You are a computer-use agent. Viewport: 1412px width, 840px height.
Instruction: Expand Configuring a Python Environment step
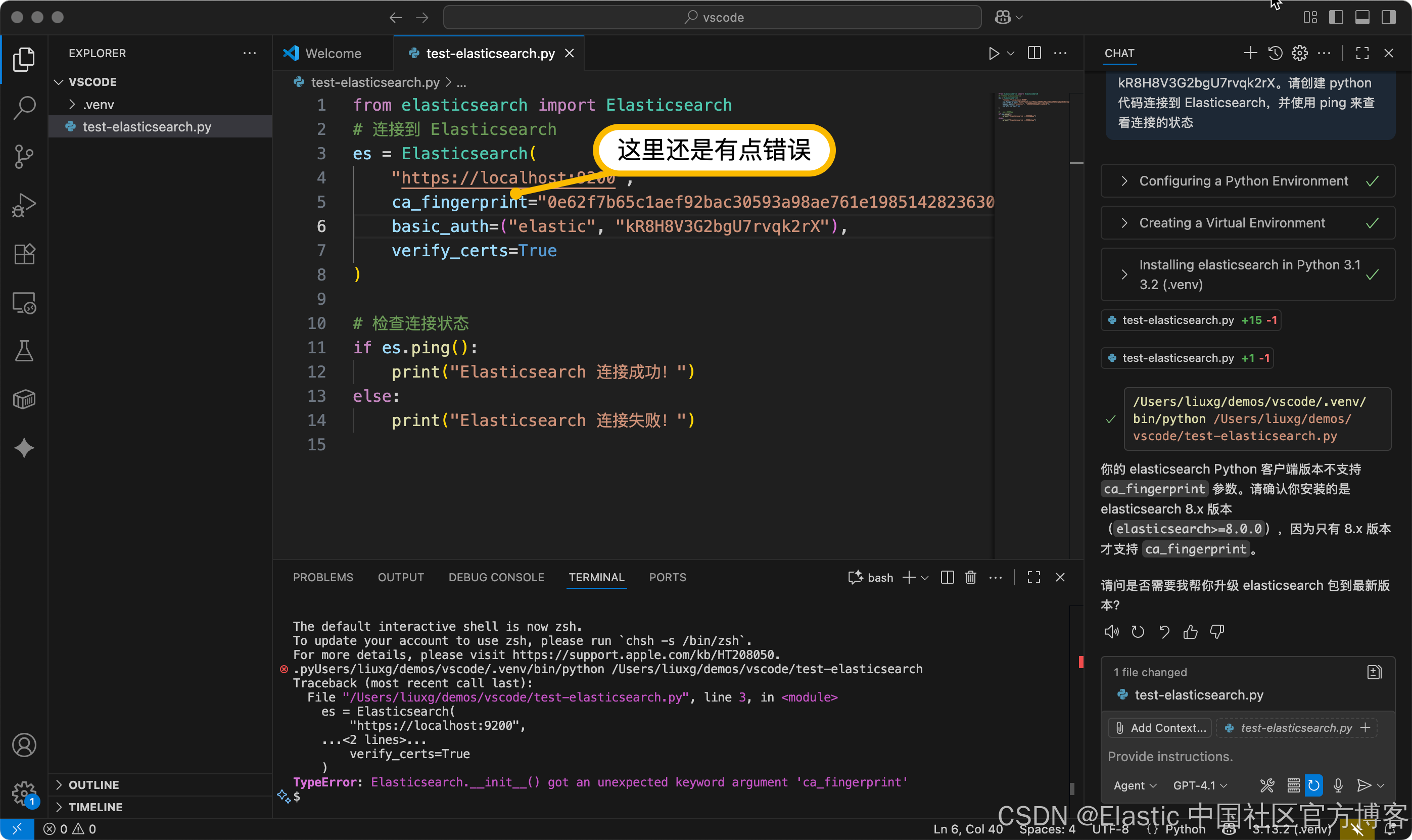click(x=1247, y=181)
